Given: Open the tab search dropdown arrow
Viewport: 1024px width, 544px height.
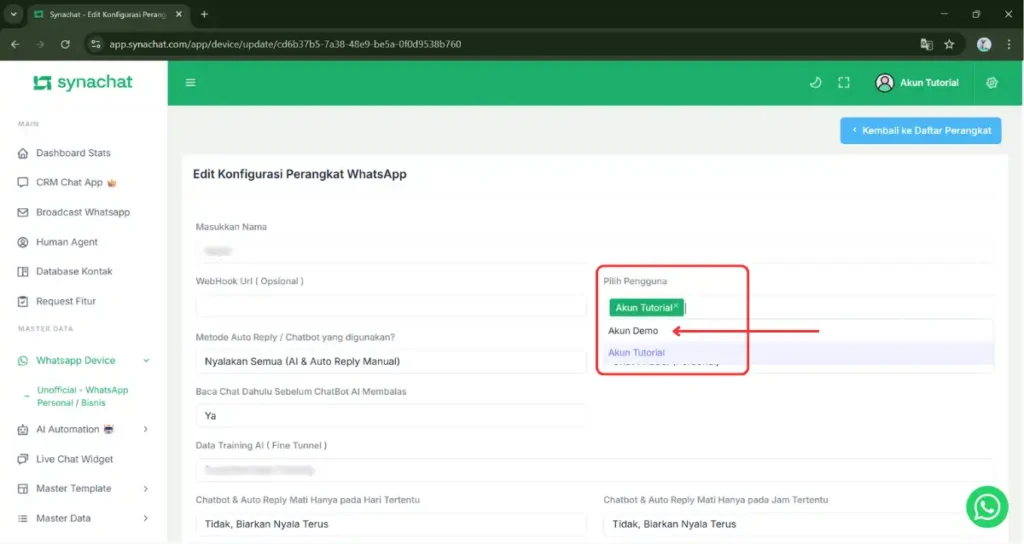Looking at the screenshot, I should (14, 14).
